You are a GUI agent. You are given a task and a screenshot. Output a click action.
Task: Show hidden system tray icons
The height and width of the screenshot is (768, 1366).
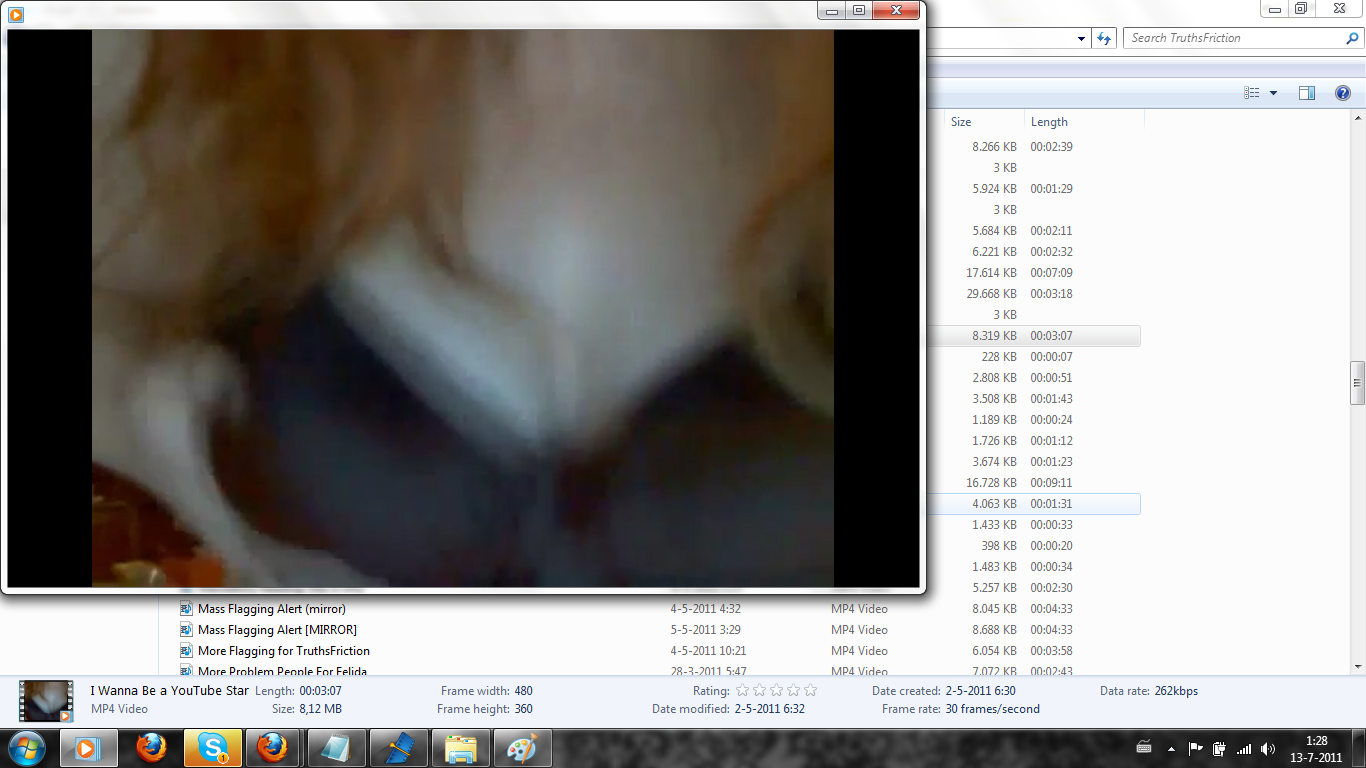[x=1144, y=748]
